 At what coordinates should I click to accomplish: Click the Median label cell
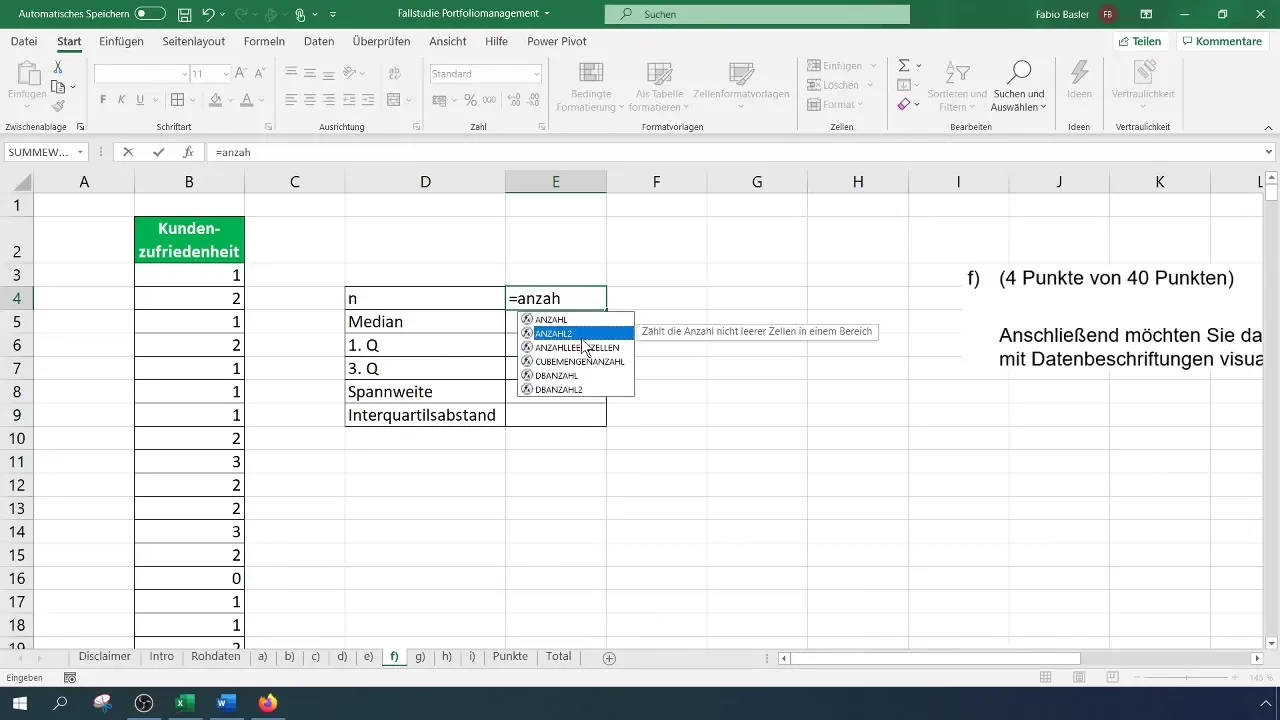click(425, 322)
